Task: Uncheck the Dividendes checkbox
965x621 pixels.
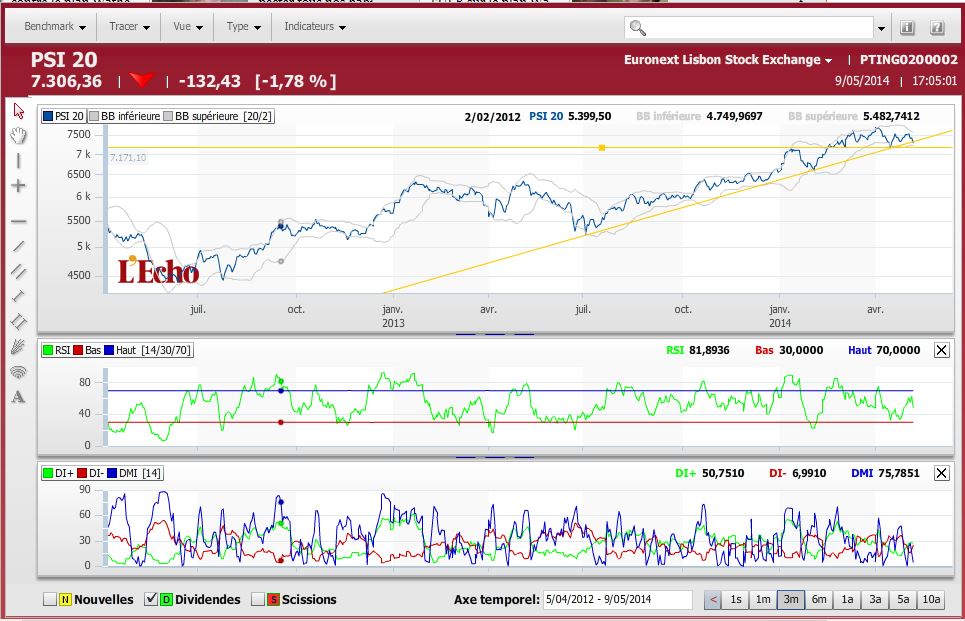Action: [151, 600]
